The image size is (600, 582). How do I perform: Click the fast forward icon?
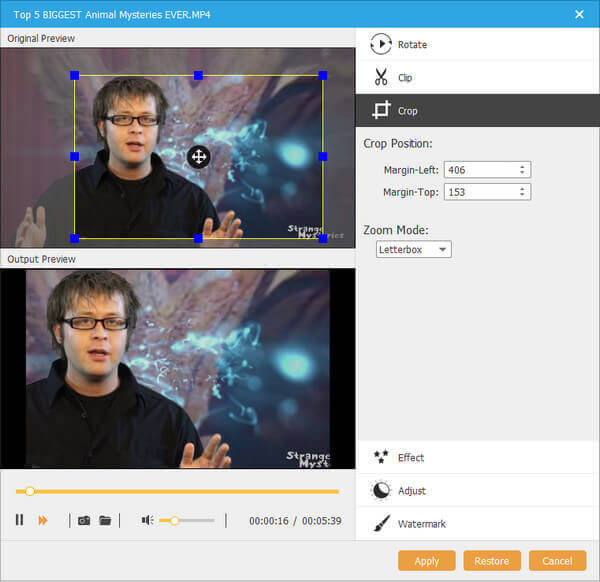43,520
